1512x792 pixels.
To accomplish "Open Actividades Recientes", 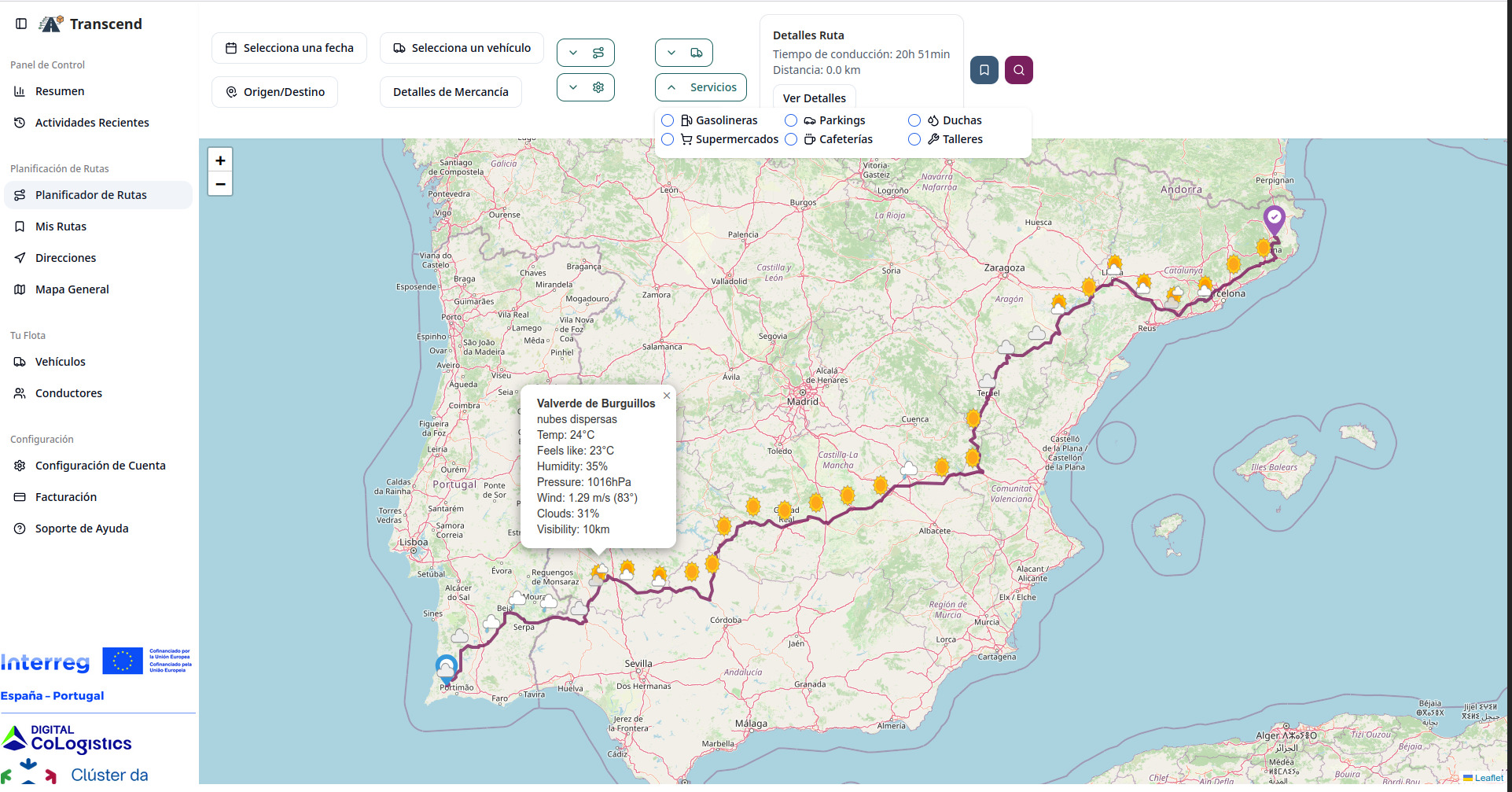I will click(x=92, y=123).
